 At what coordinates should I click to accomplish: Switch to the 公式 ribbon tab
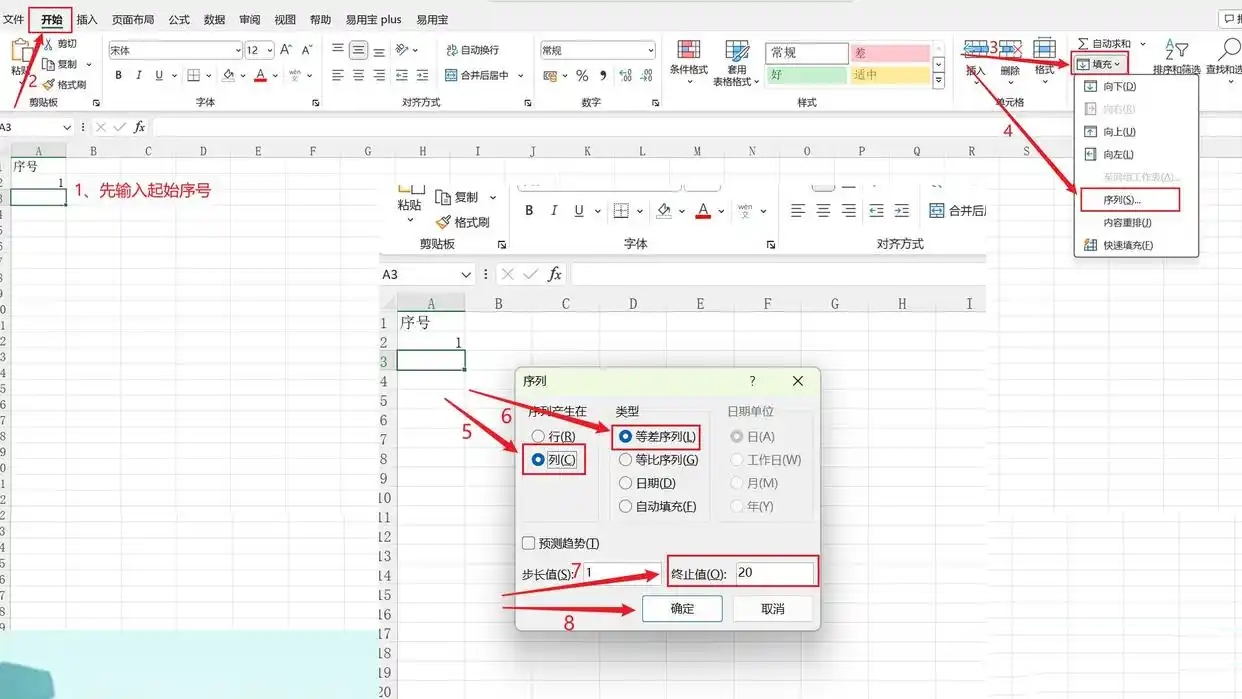coord(179,19)
